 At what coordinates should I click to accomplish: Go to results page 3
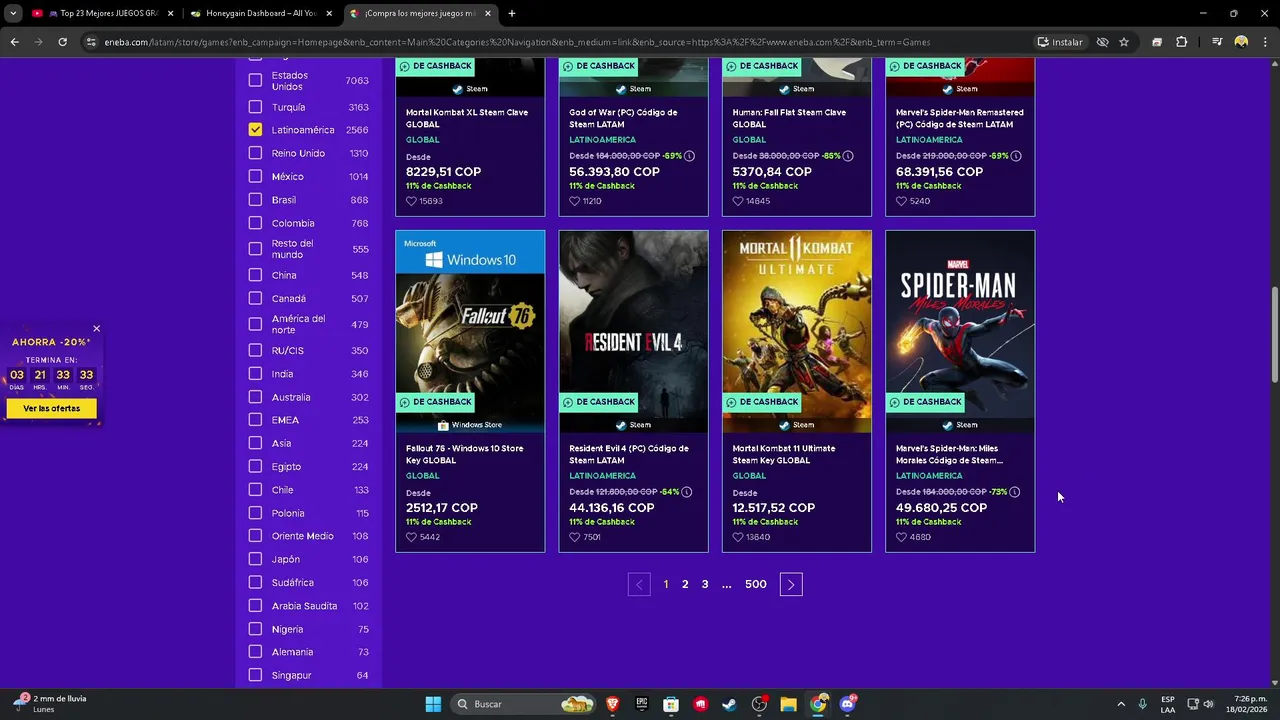[705, 584]
